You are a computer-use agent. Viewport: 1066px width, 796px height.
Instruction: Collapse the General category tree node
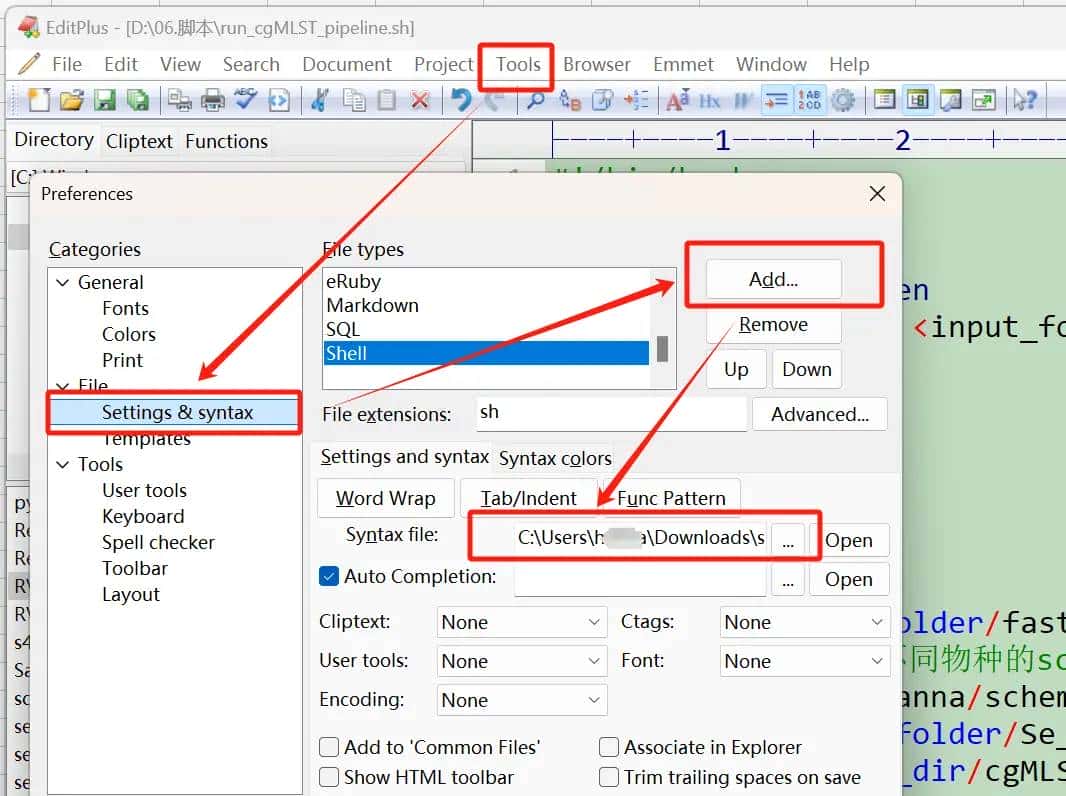[x=62, y=283]
